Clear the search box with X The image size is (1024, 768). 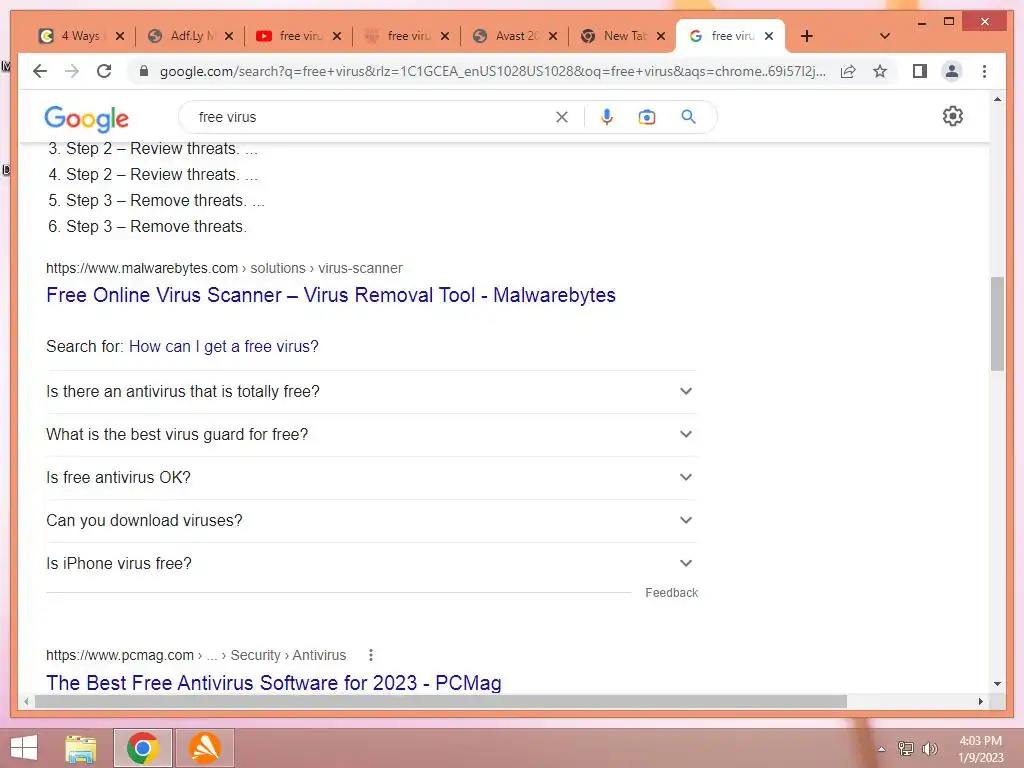click(562, 117)
